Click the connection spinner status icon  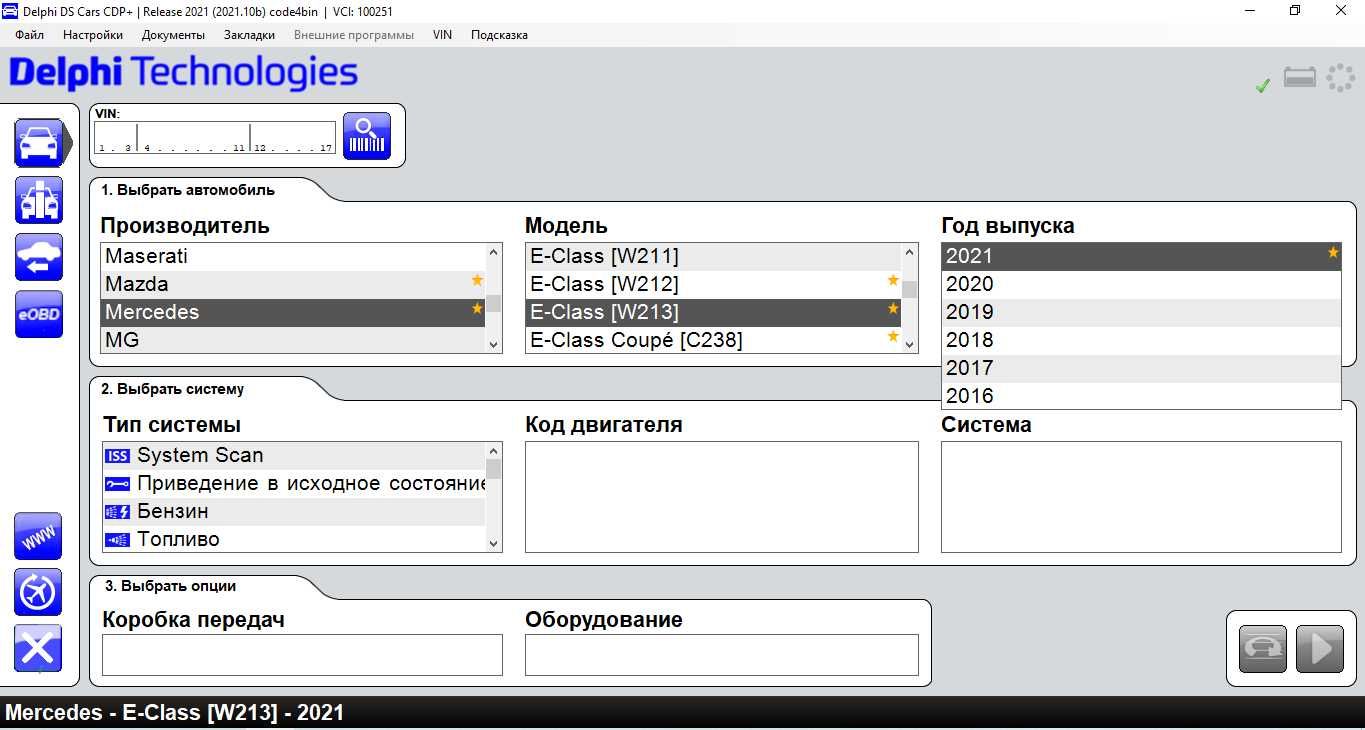(x=1340, y=77)
